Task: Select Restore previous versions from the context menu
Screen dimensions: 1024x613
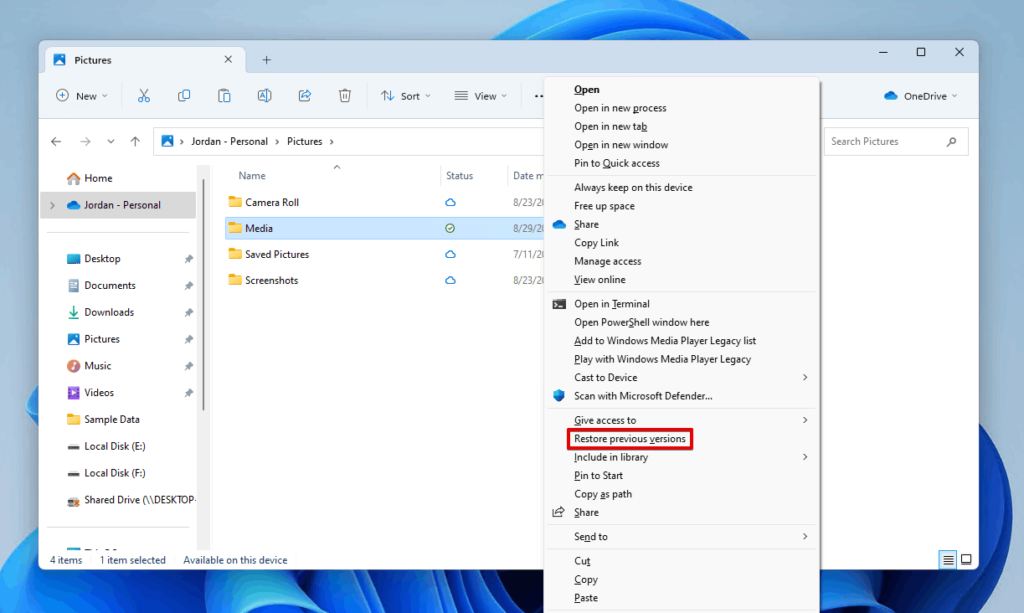Action: coord(630,439)
